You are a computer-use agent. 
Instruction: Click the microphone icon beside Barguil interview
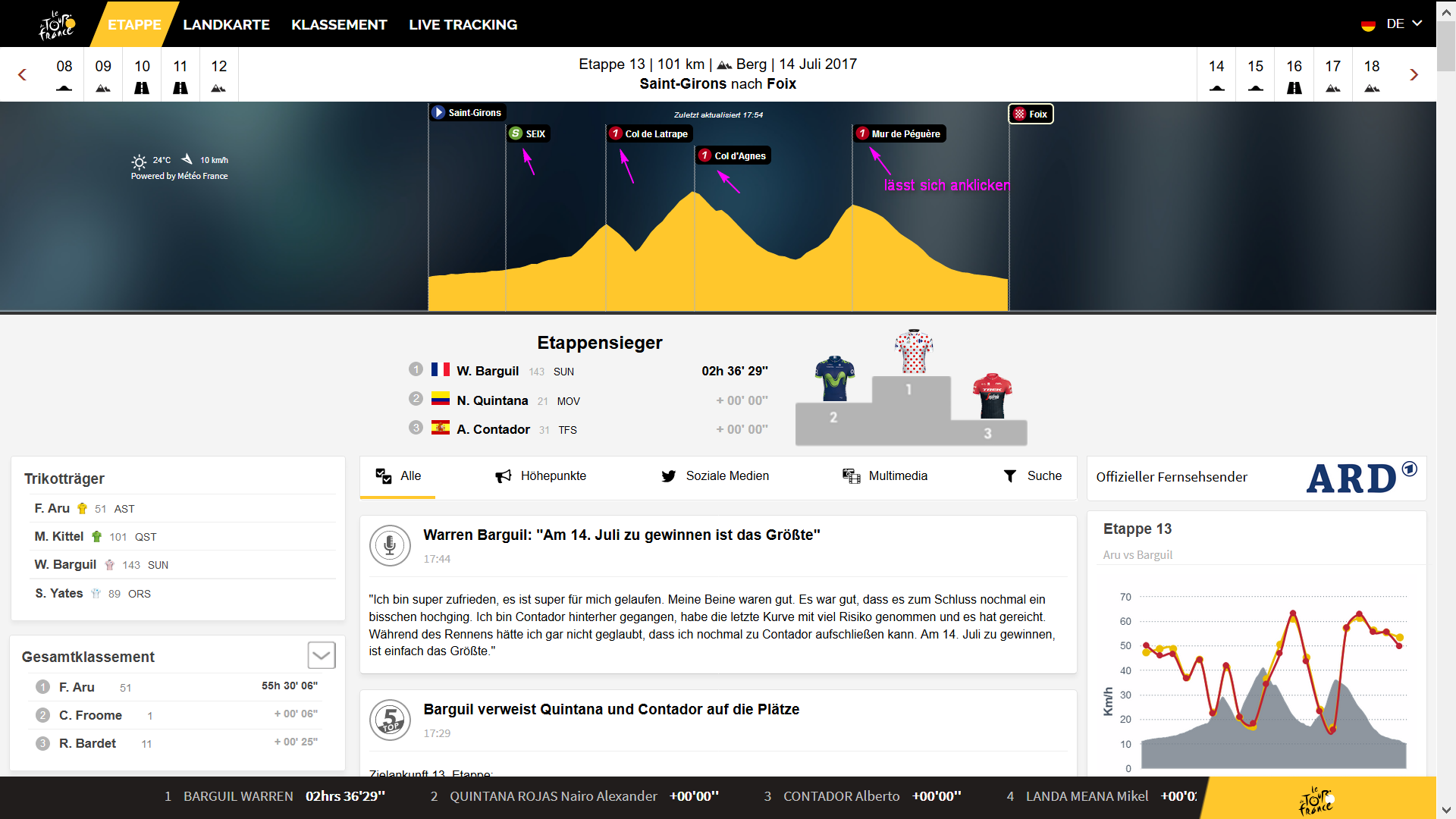tap(390, 545)
